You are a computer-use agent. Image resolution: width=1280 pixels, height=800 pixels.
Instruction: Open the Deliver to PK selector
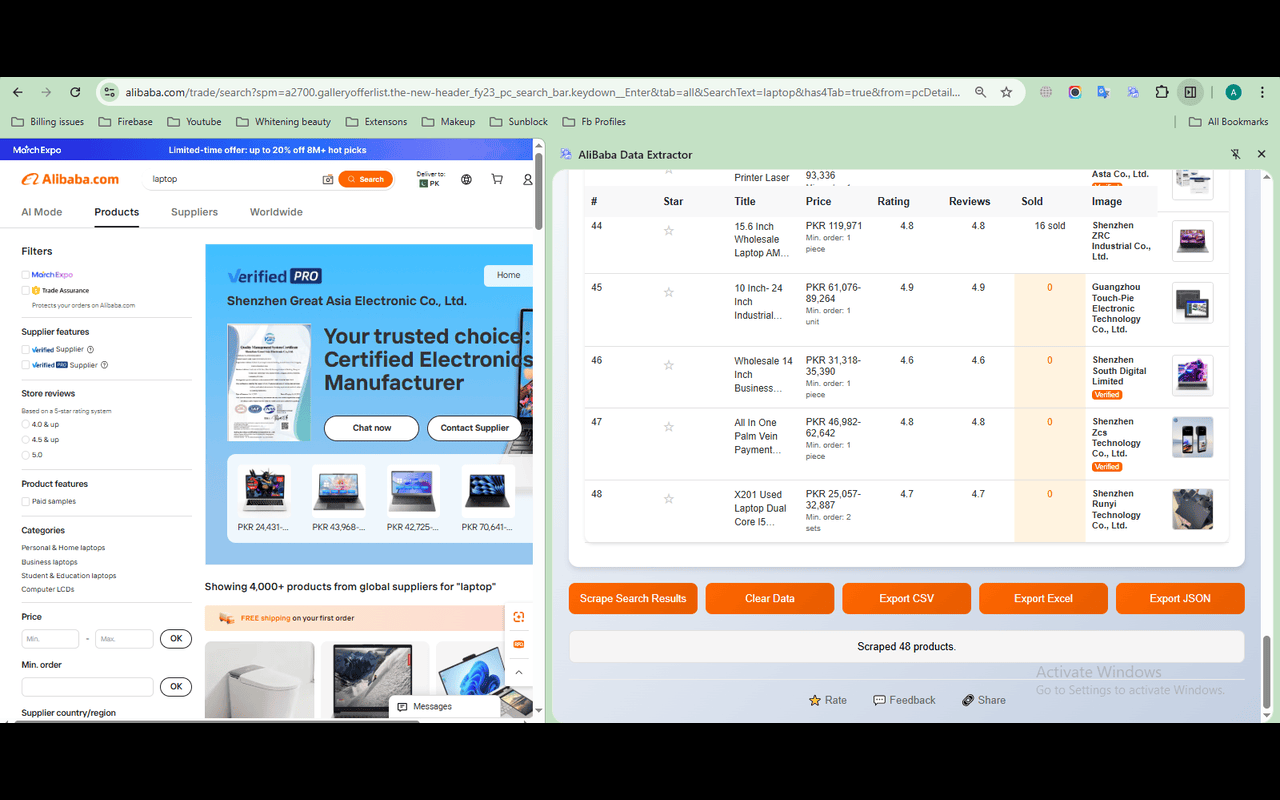coord(430,179)
